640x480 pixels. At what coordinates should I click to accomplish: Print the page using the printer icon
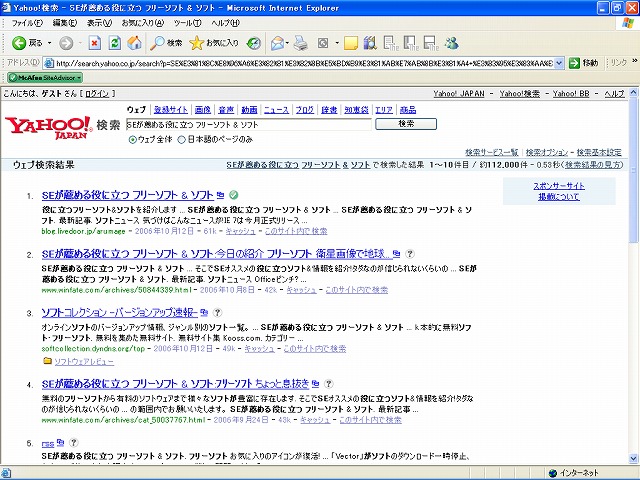click(301, 43)
